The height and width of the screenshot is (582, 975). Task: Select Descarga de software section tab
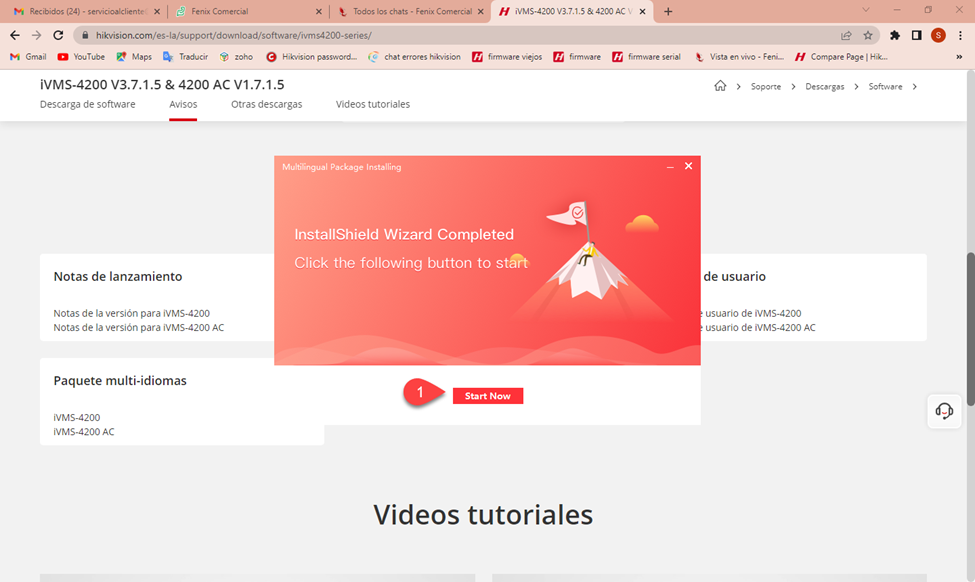[x=88, y=104]
